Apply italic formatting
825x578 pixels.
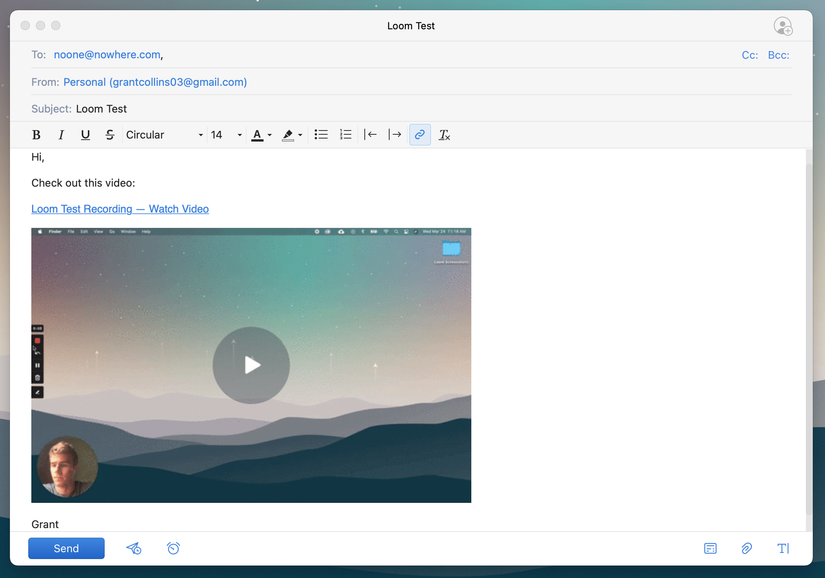(x=61, y=134)
